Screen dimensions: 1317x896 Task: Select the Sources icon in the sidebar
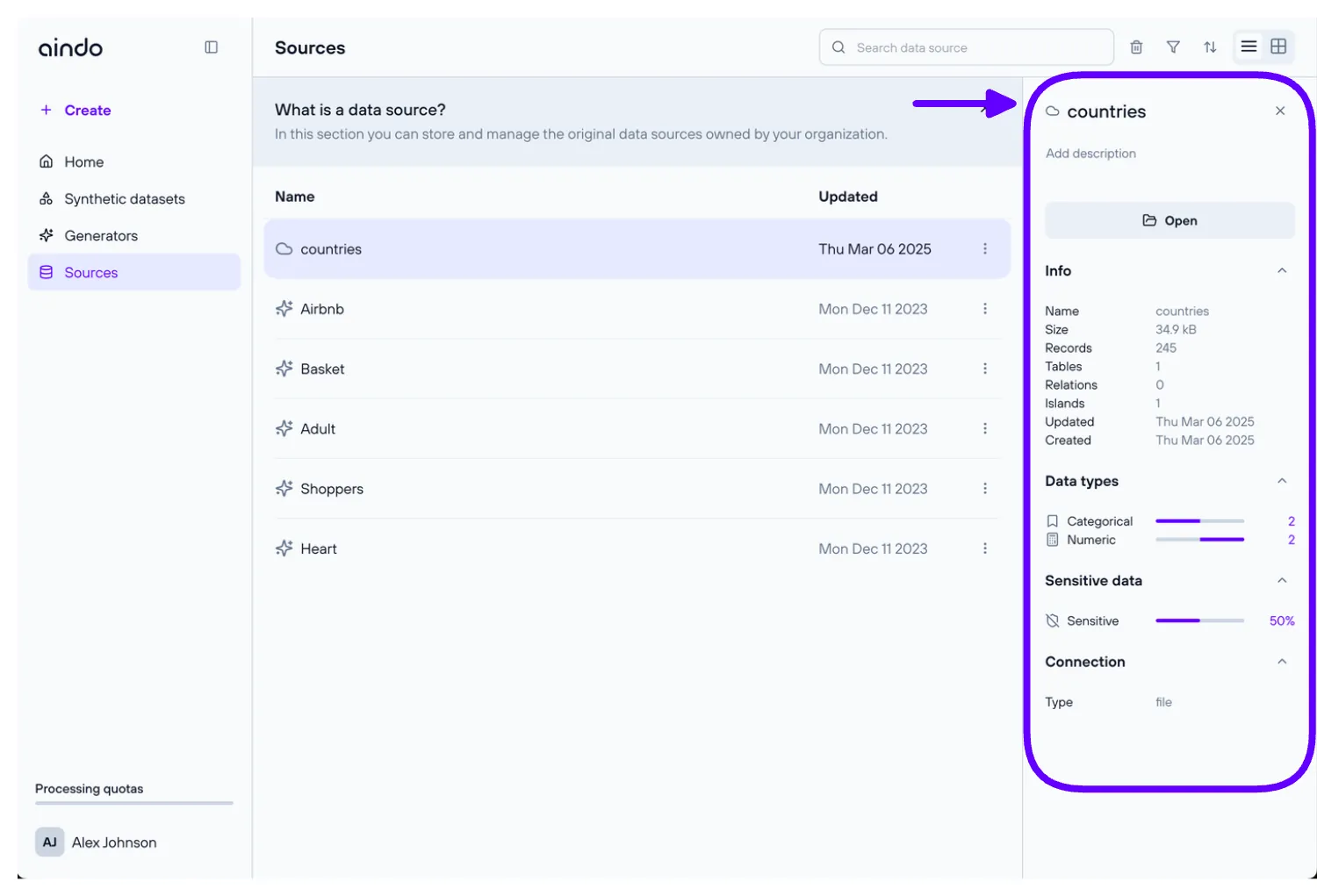click(47, 272)
